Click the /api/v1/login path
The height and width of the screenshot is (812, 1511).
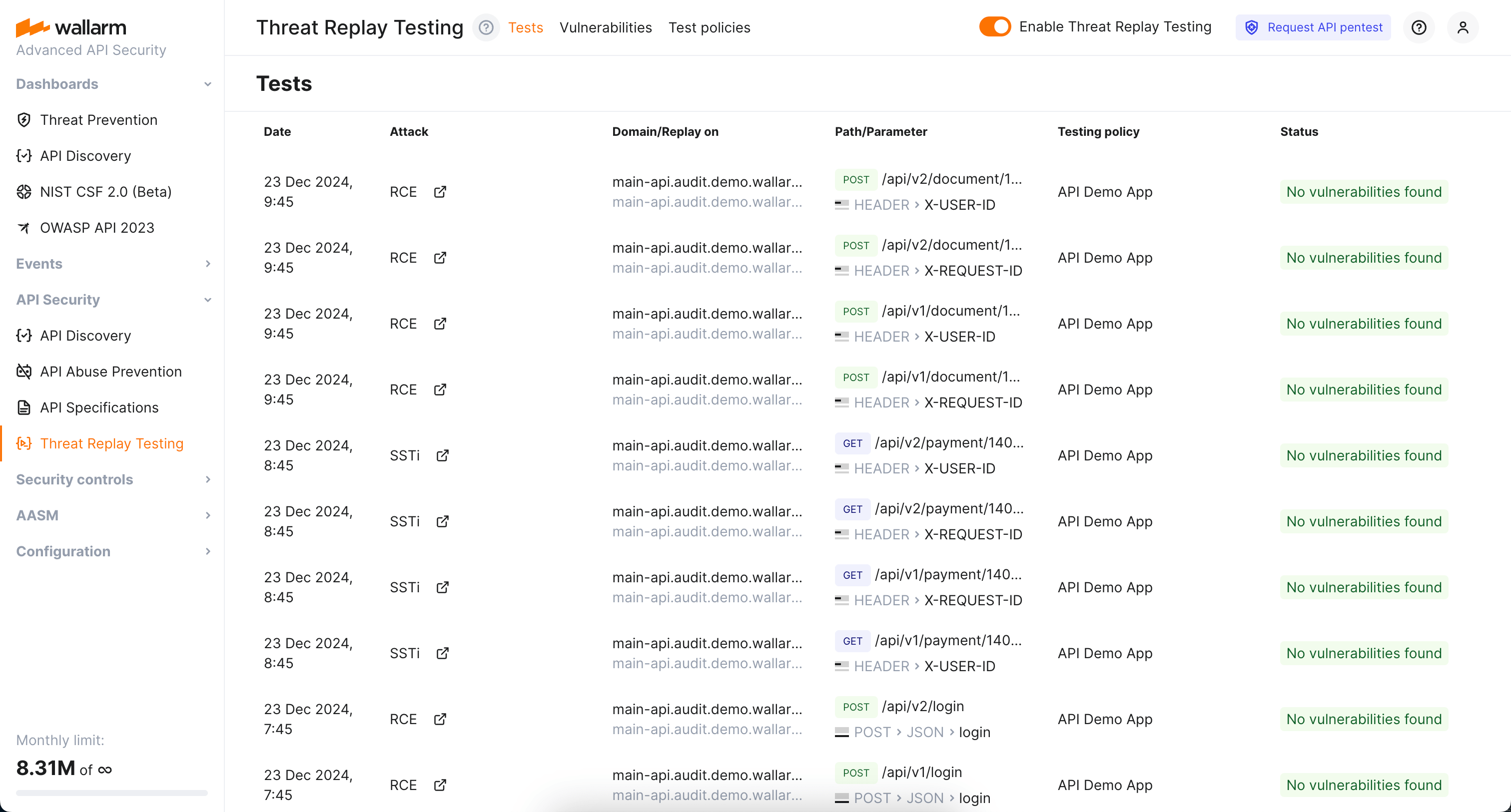pos(922,772)
